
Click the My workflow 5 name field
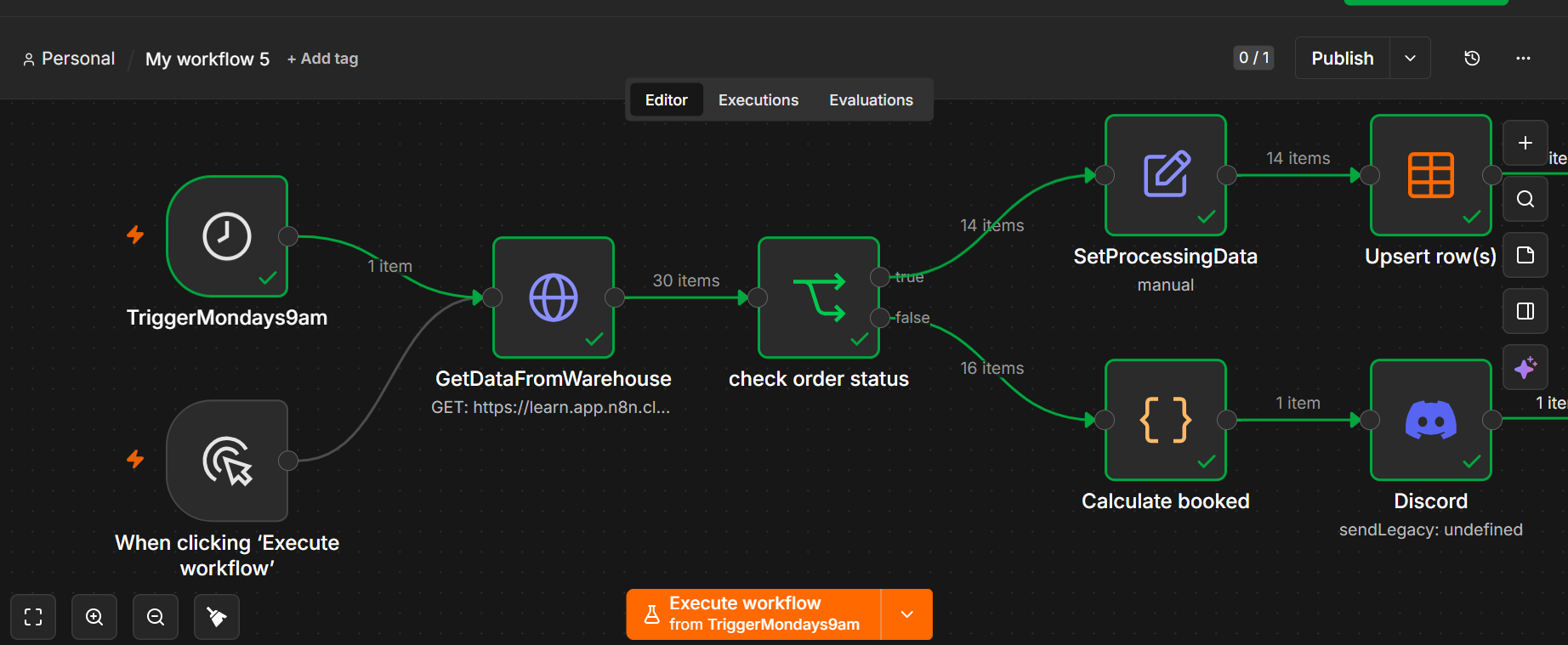(x=207, y=59)
